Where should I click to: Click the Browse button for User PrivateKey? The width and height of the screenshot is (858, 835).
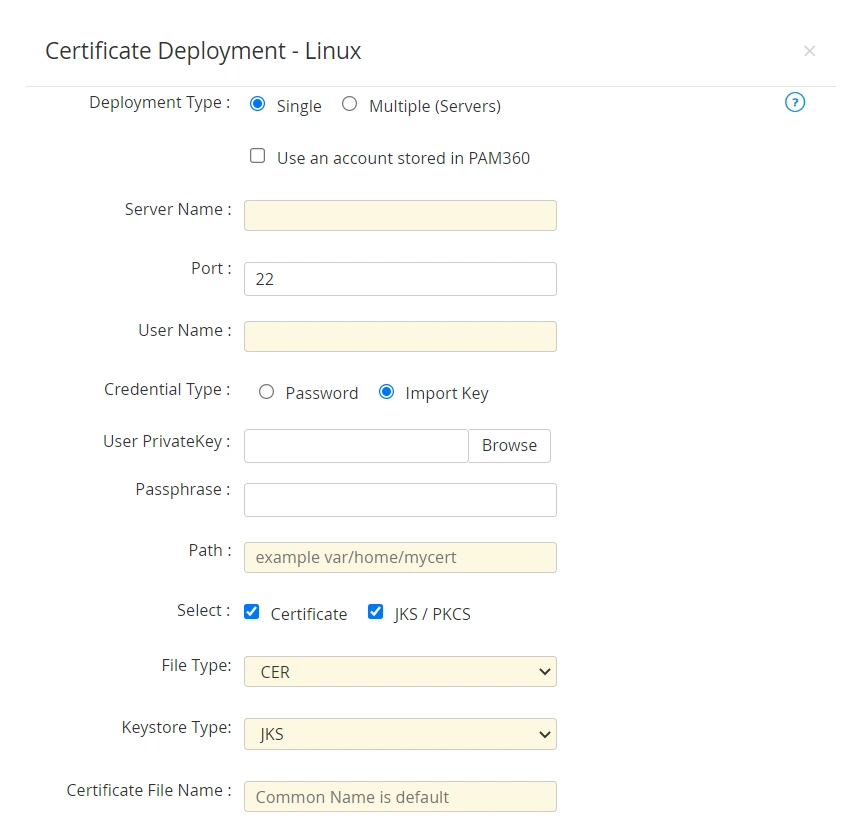tap(509, 445)
